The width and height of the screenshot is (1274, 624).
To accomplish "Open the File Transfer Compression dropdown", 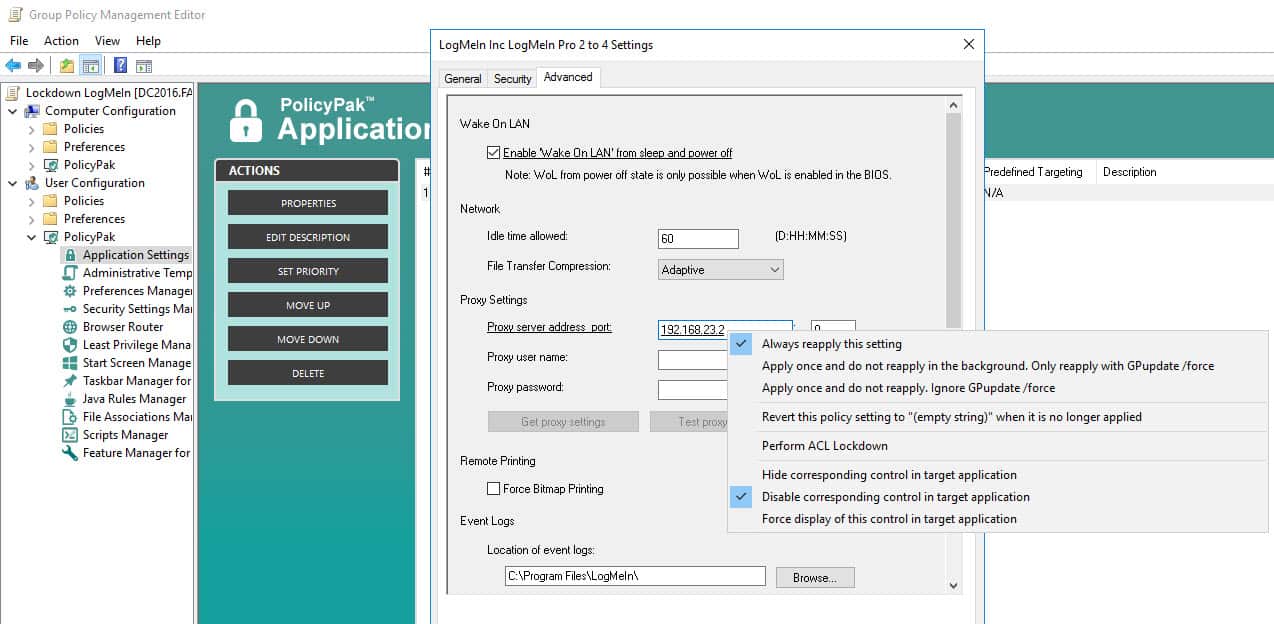I will click(x=721, y=269).
